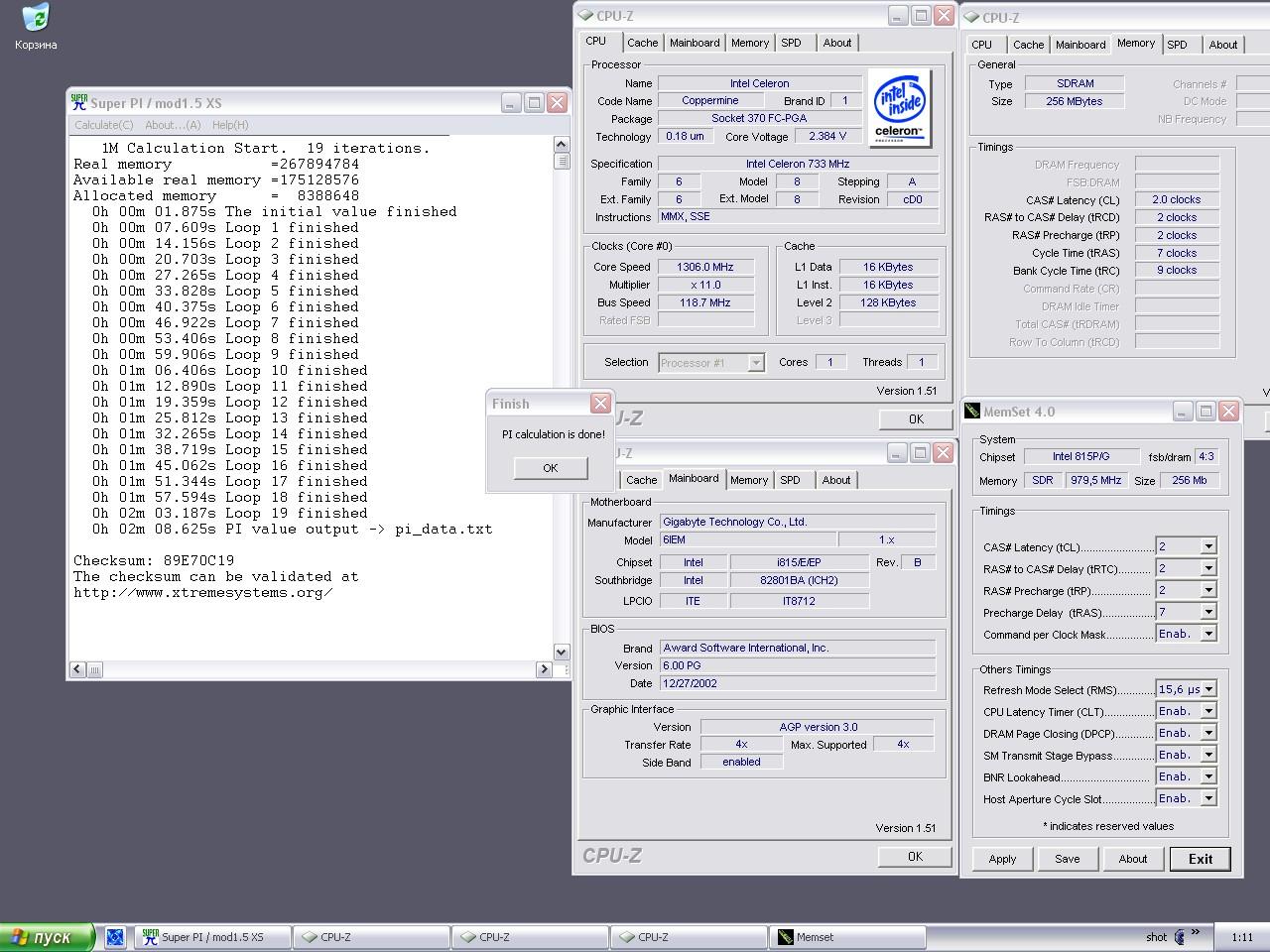Open Host Aperture Cycle Slot dropdown
1270x952 pixels.
[x=1208, y=798]
